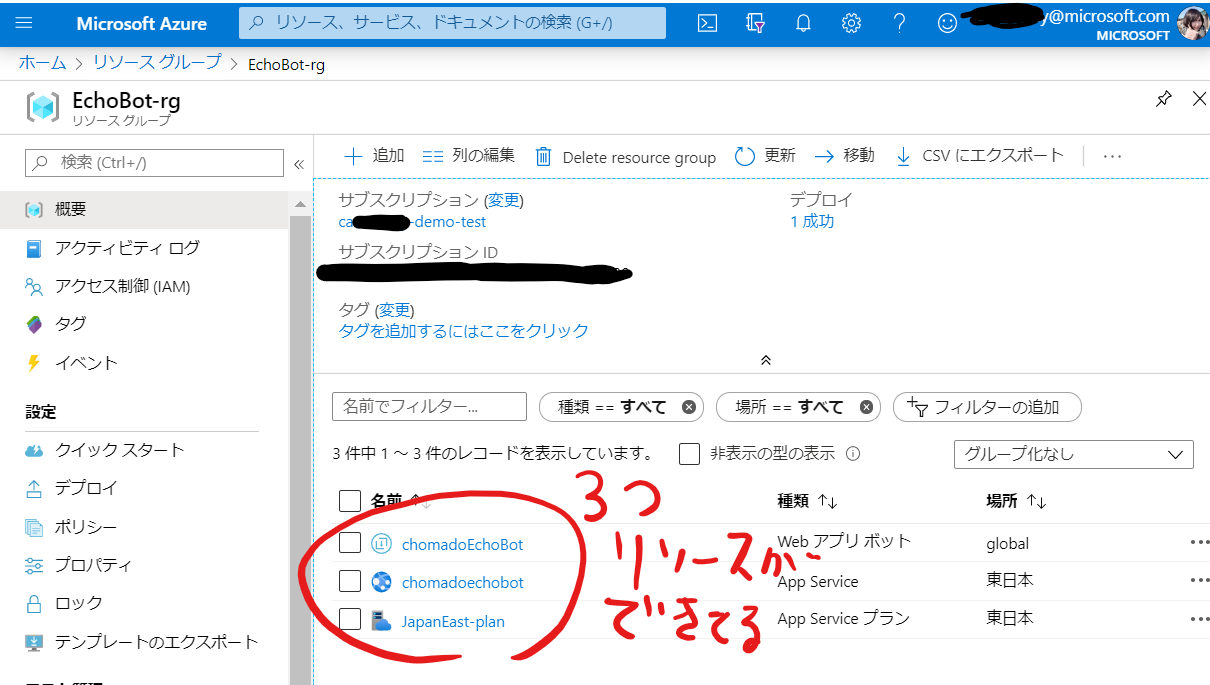1210x685 pixels.
Task: Click the JapanEast-plan plan icon
Action: [x=381, y=621]
